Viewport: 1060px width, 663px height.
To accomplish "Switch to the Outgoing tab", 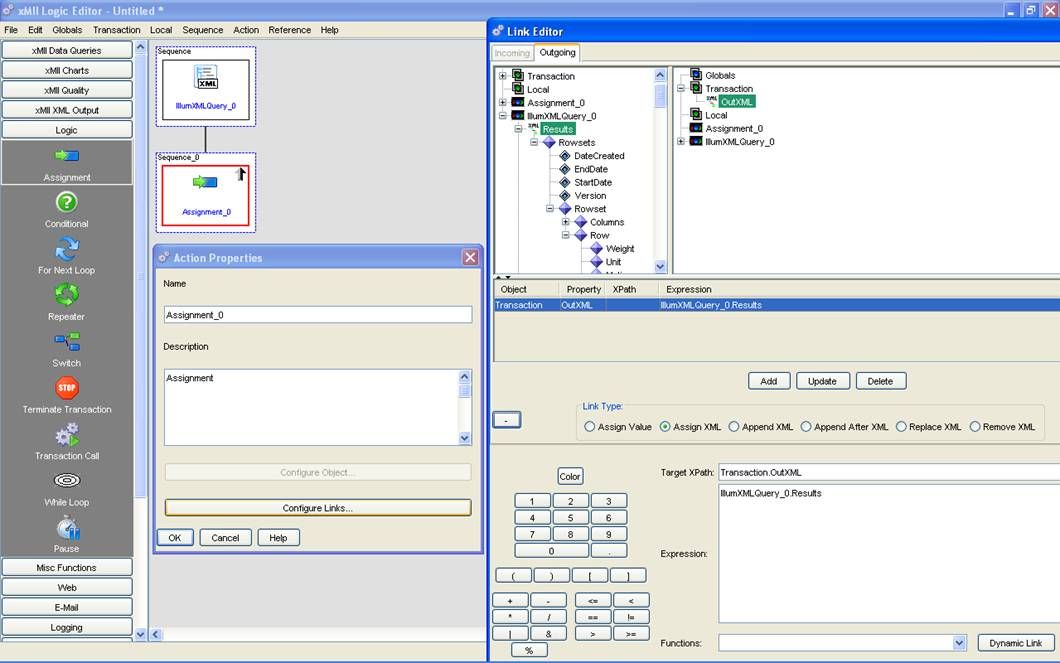I will click(557, 52).
